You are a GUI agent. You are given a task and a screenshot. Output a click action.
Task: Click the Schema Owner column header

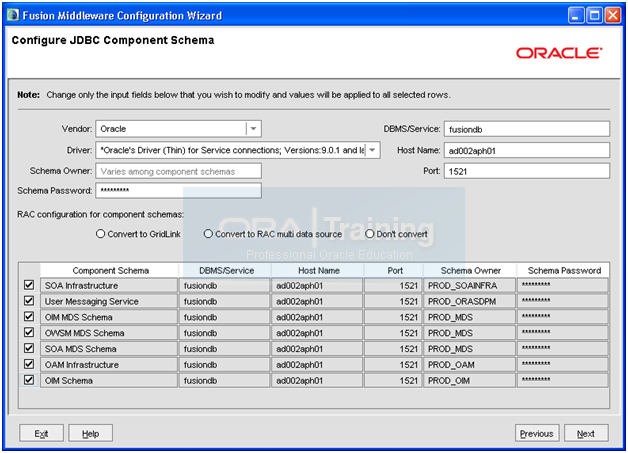tap(471, 271)
